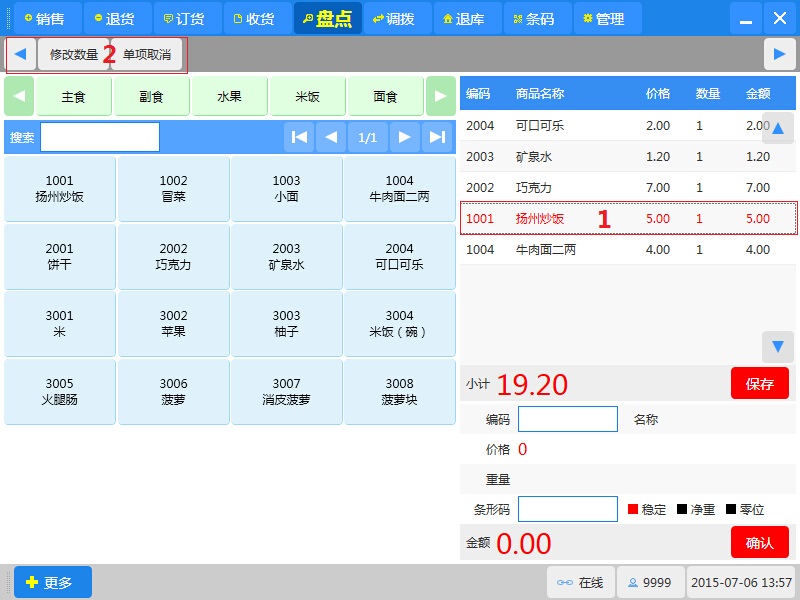Add product 3007 消皮菠萝
Image resolution: width=800 pixels, height=600 pixels.
(287, 392)
